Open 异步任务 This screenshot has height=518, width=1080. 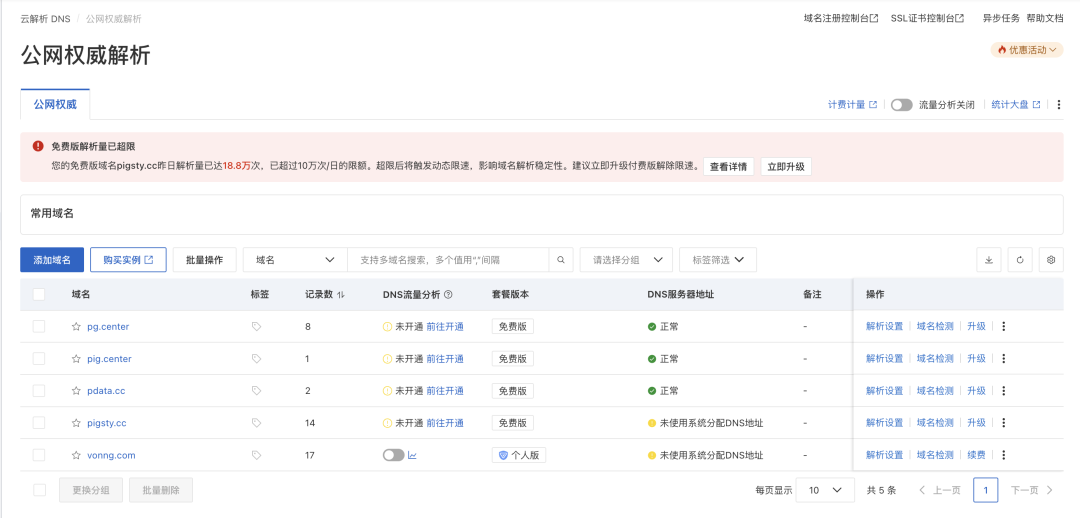click(1001, 19)
